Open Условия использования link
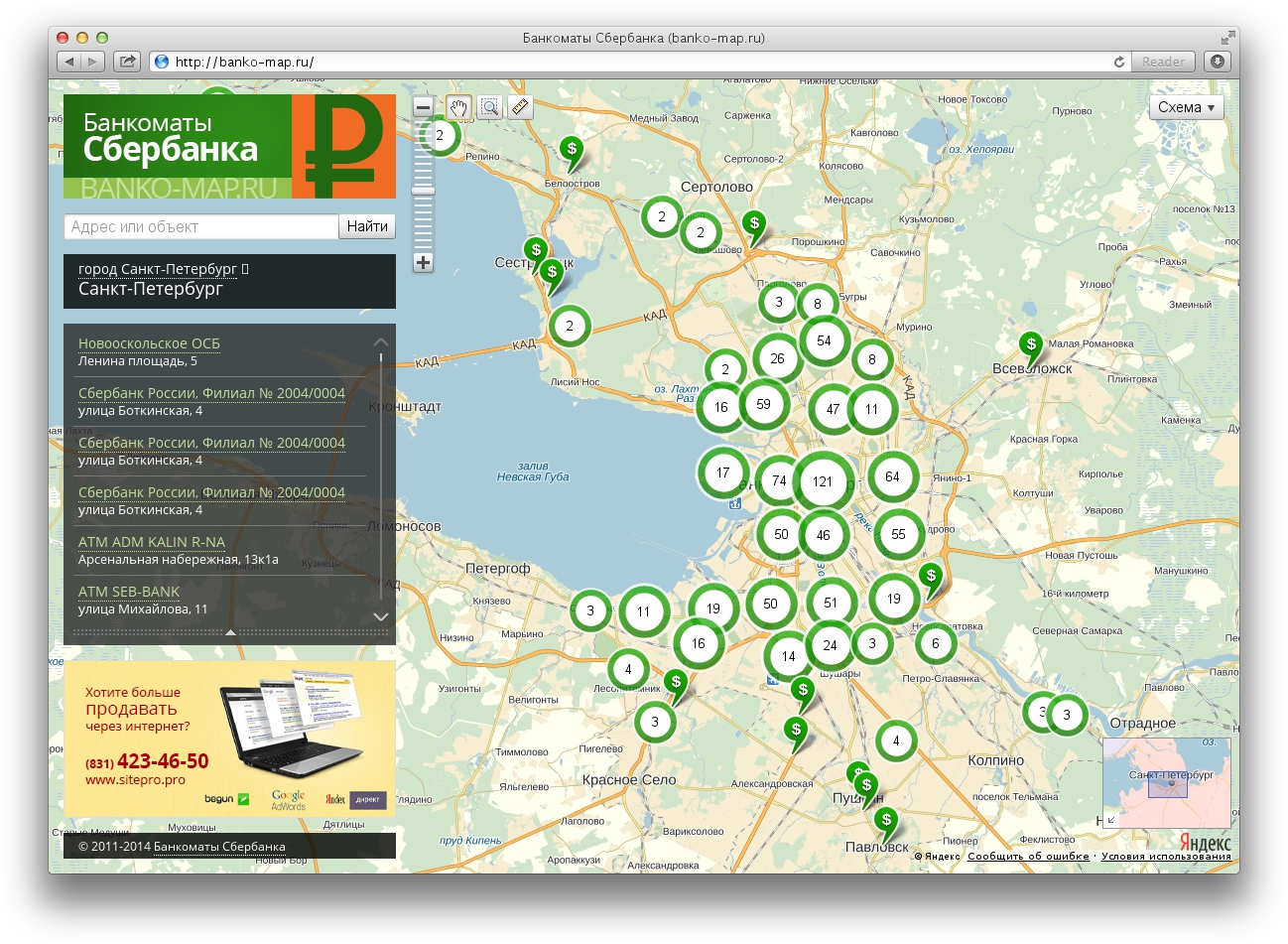Image resolution: width=1288 pixels, height=944 pixels. (x=1166, y=856)
